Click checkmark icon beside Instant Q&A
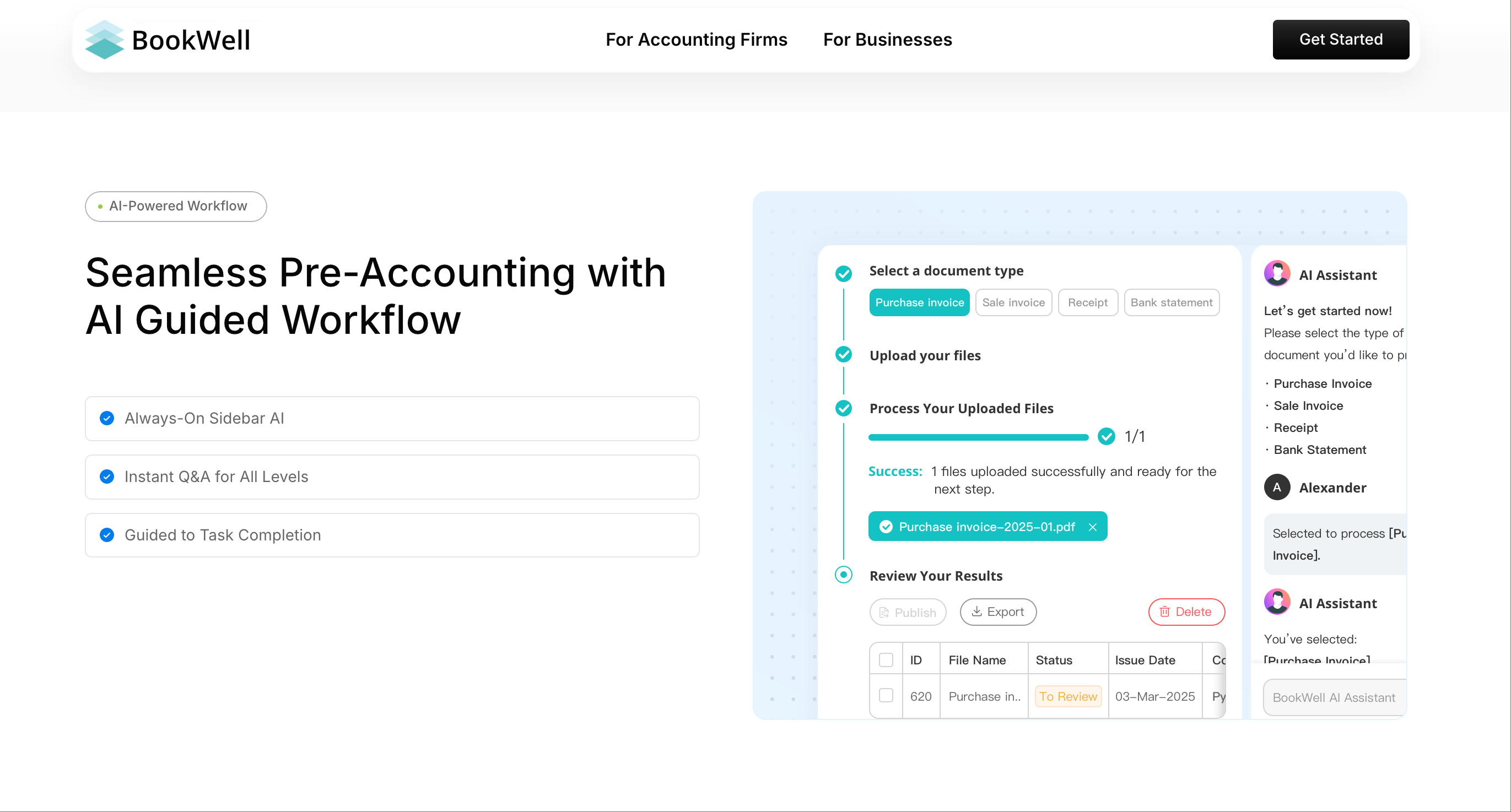The height and width of the screenshot is (812, 1511). tap(107, 477)
